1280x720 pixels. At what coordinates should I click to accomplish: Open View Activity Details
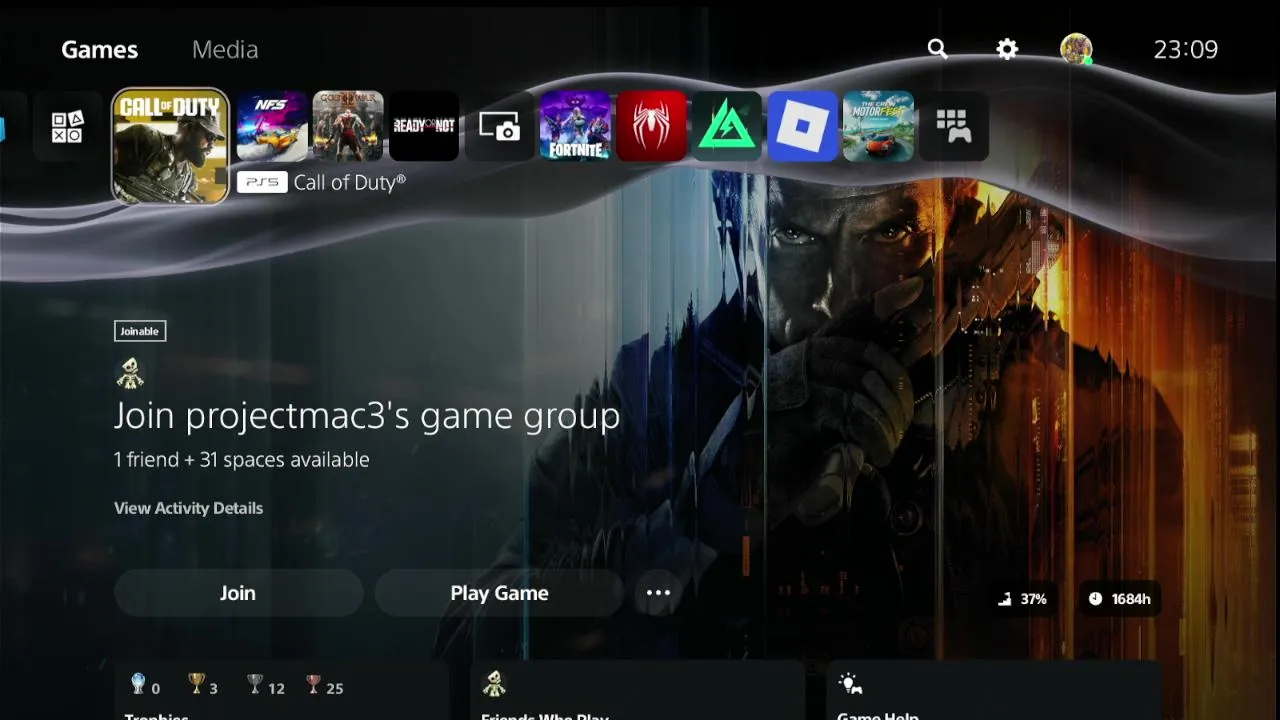coord(188,508)
